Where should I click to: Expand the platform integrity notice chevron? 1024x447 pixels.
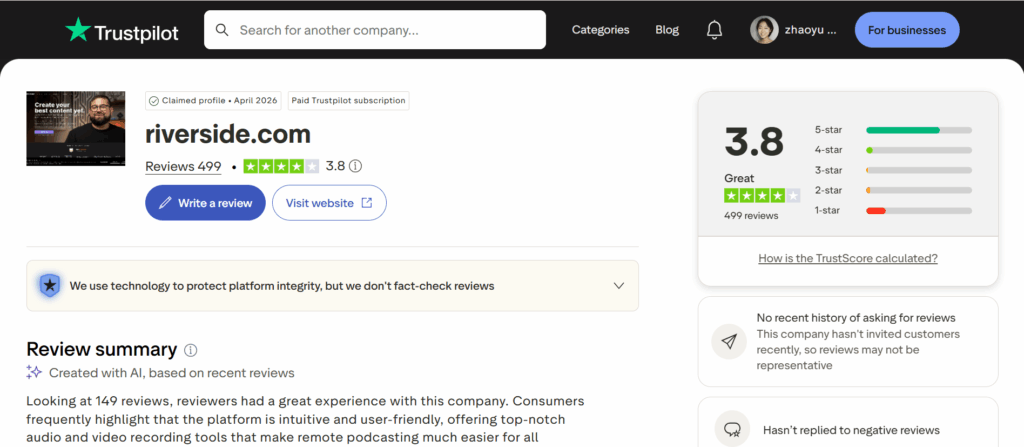pos(619,286)
